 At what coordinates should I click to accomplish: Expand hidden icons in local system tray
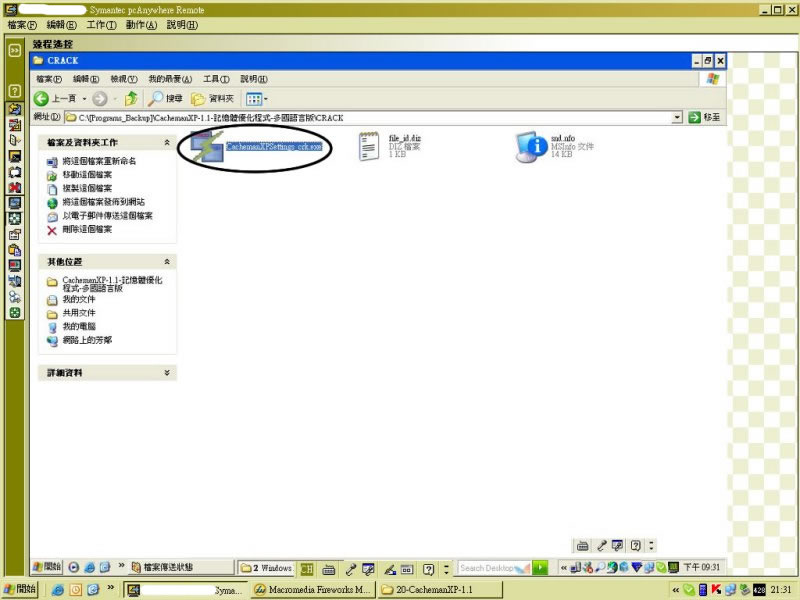676,590
